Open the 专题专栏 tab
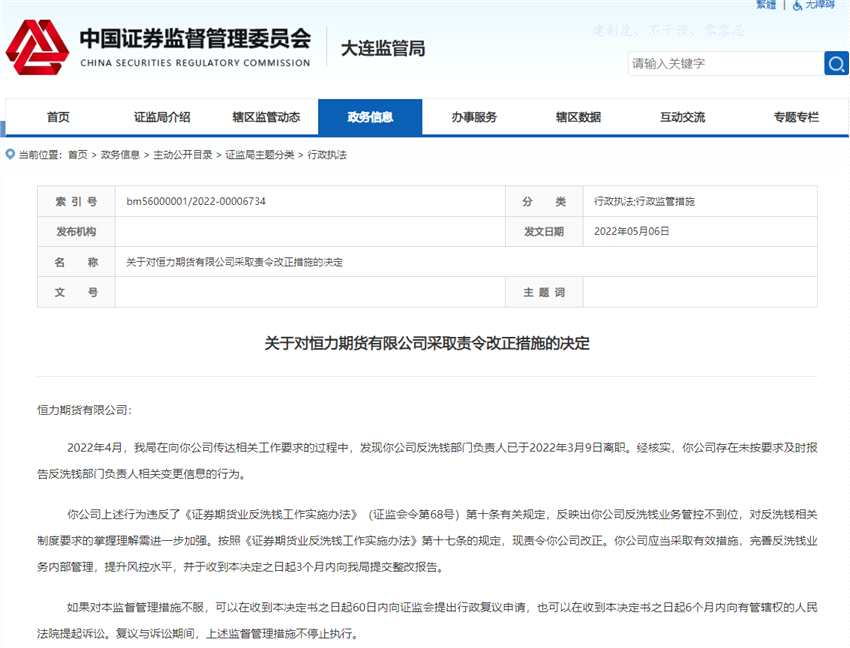The height and width of the screenshot is (648, 850). (x=795, y=117)
